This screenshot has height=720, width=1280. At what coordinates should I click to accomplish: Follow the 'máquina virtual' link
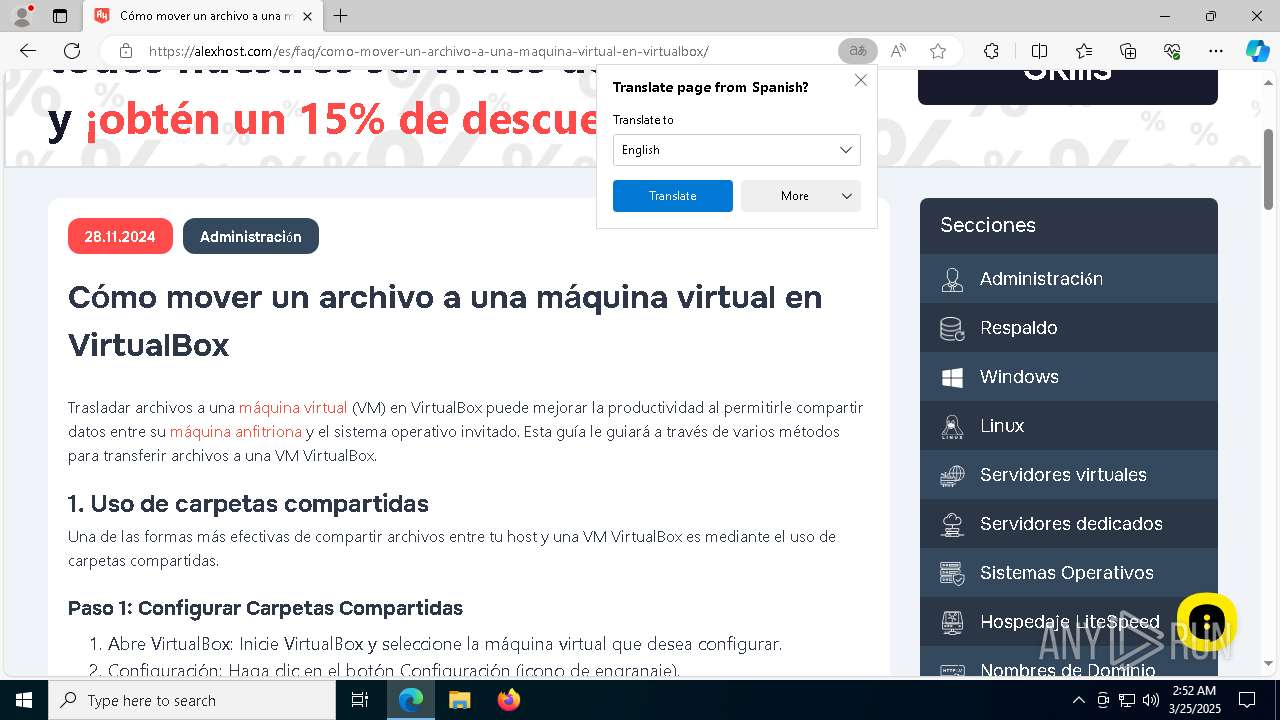tap(293, 408)
